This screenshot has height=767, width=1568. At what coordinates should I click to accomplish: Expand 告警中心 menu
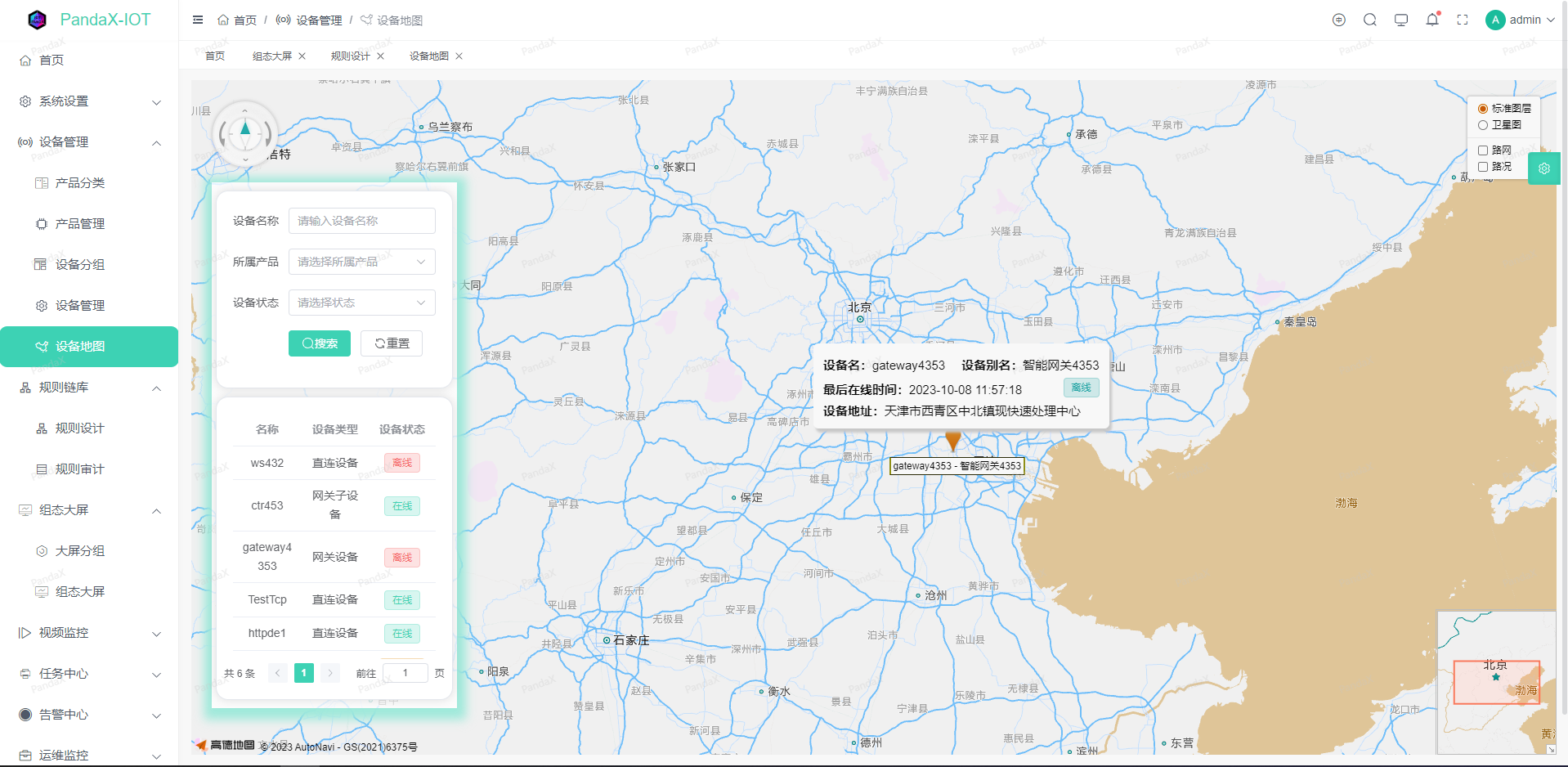pos(89,715)
